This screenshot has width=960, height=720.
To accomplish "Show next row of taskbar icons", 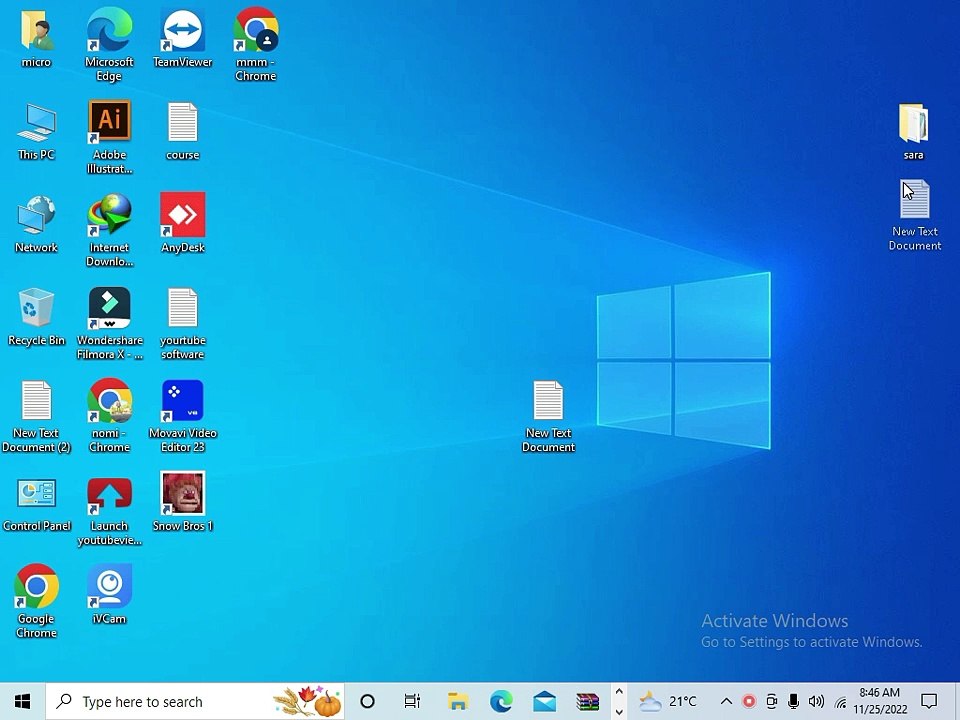I will (619, 711).
